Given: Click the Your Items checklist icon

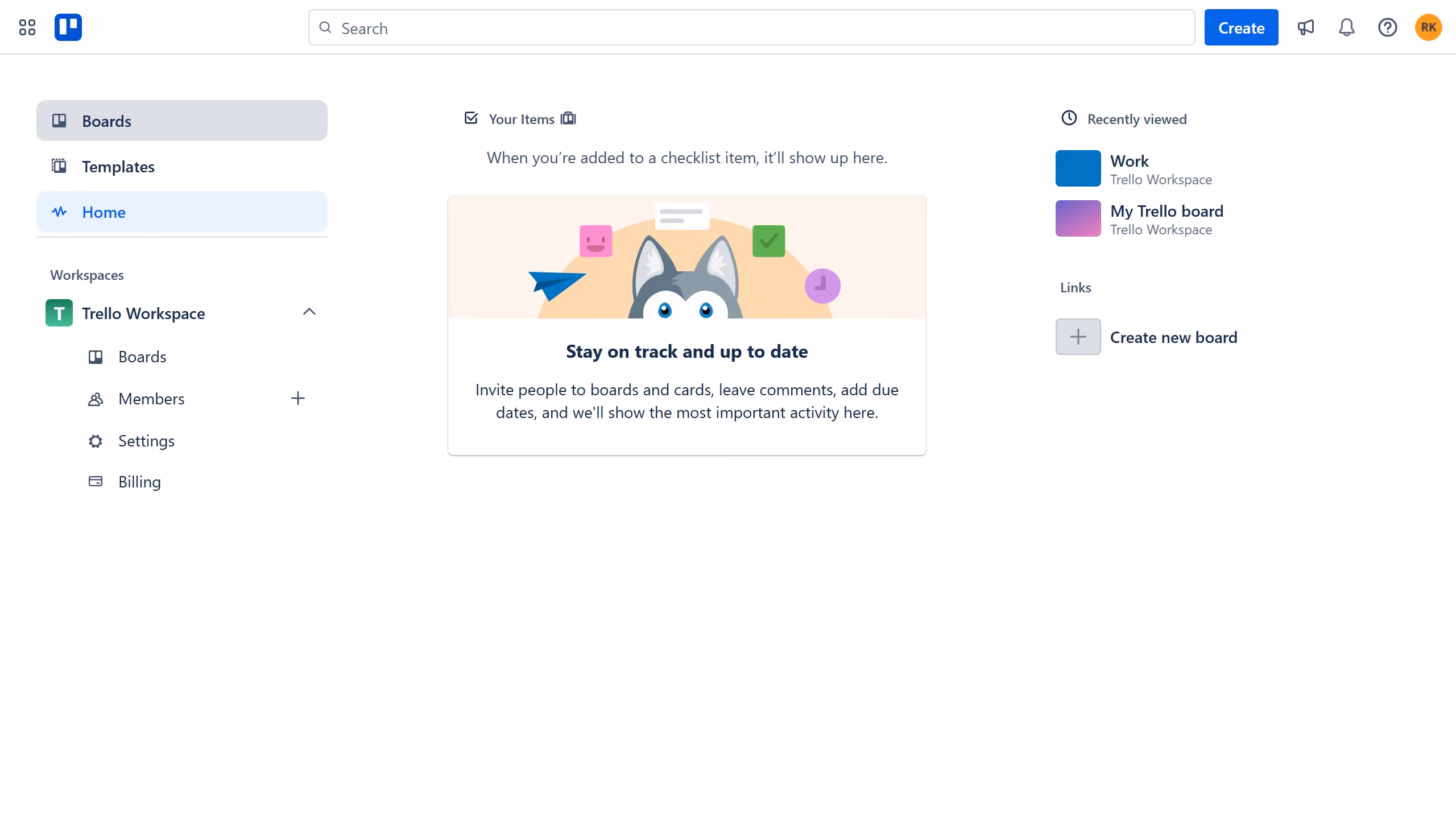Looking at the screenshot, I should click(471, 118).
